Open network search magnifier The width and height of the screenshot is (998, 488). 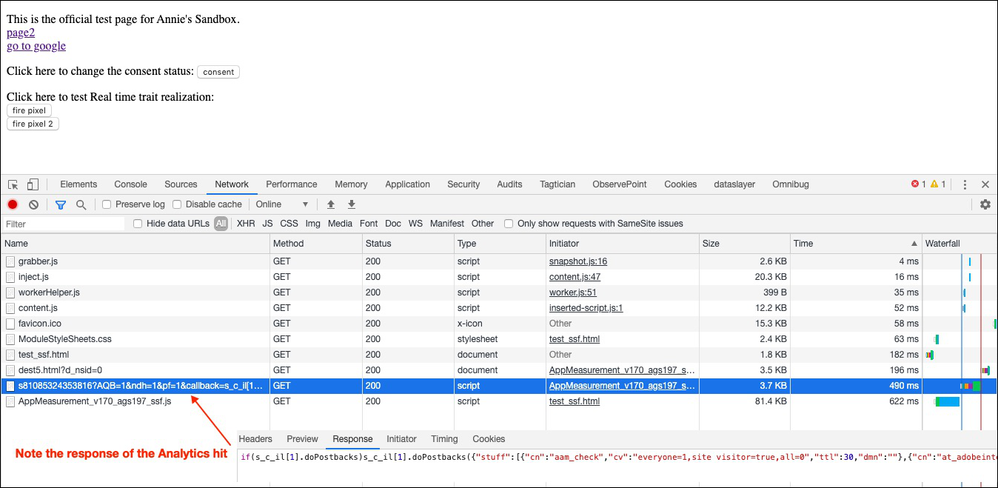coord(80,205)
